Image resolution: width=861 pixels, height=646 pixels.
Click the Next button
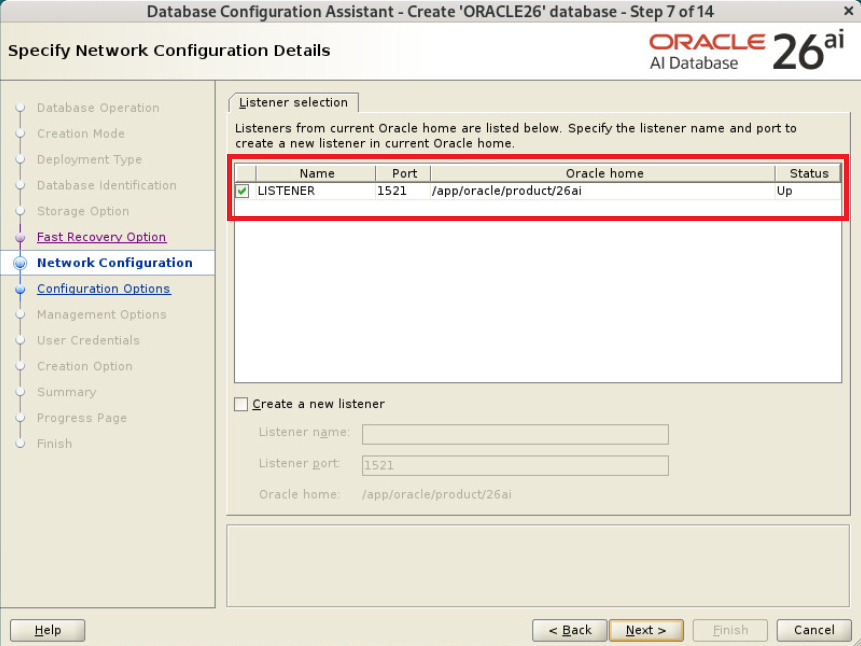tap(646, 630)
